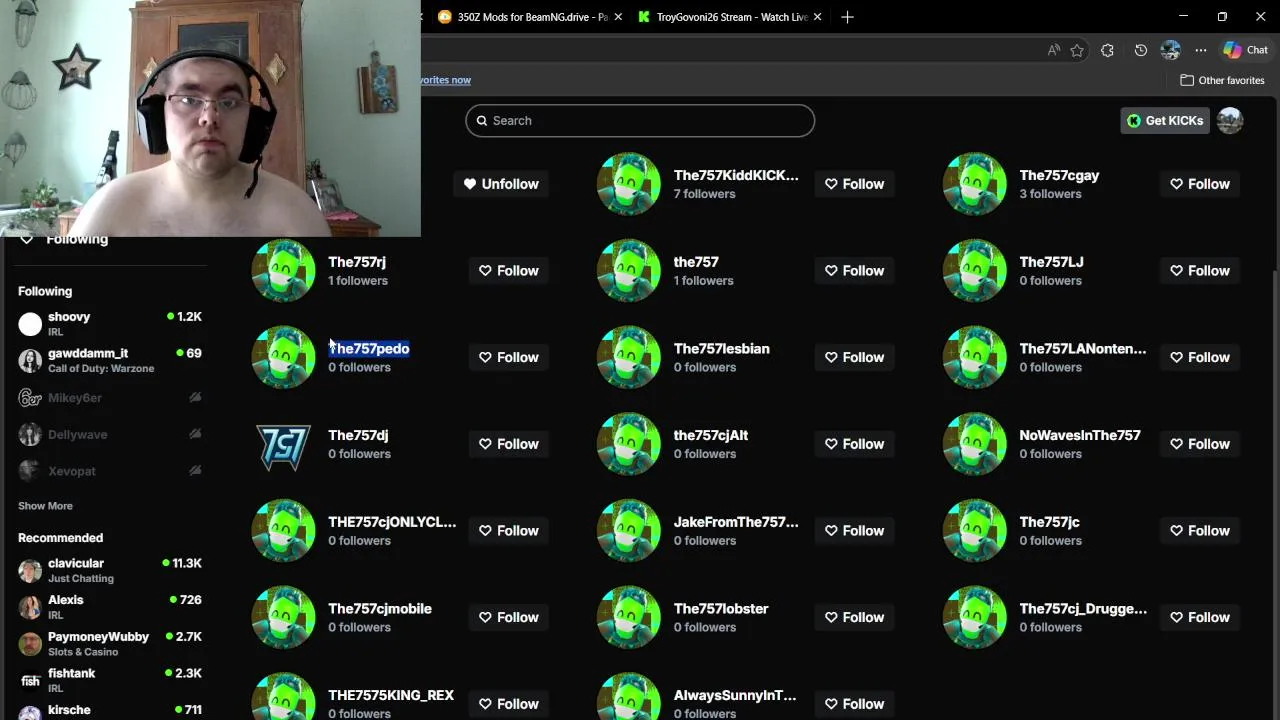The image size is (1280, 720).
Task: Switch to 350Z Mods for BeamNG.drive tab
Action: pos(529,17)
